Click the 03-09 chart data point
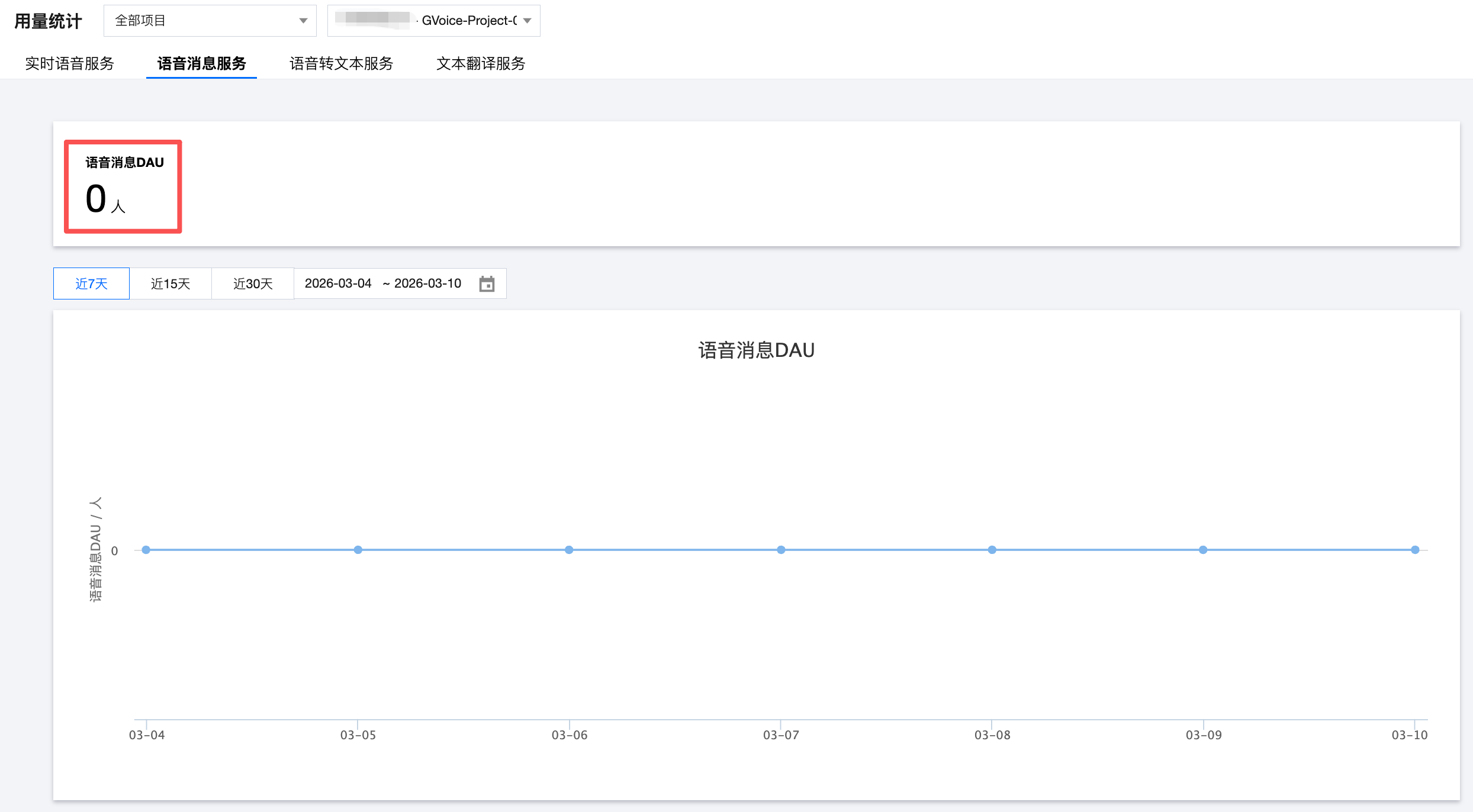Screen dimensions: 1473x812 (x=1203, y=550)
